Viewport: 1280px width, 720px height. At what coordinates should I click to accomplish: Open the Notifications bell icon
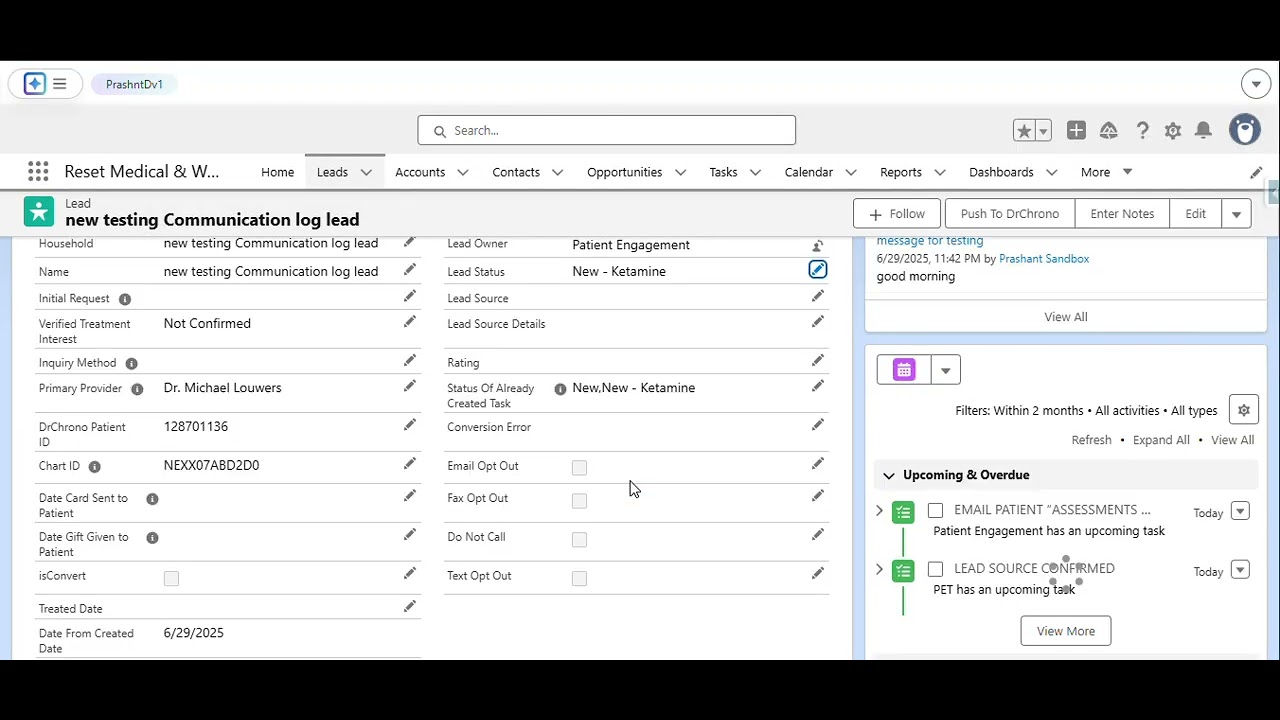1204,131
